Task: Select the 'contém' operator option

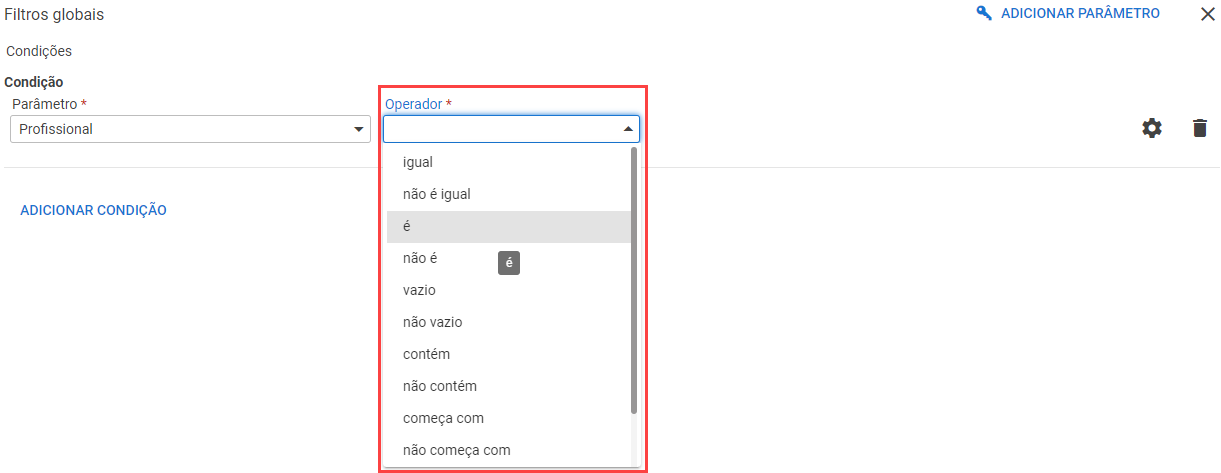Action: [508, 354]
